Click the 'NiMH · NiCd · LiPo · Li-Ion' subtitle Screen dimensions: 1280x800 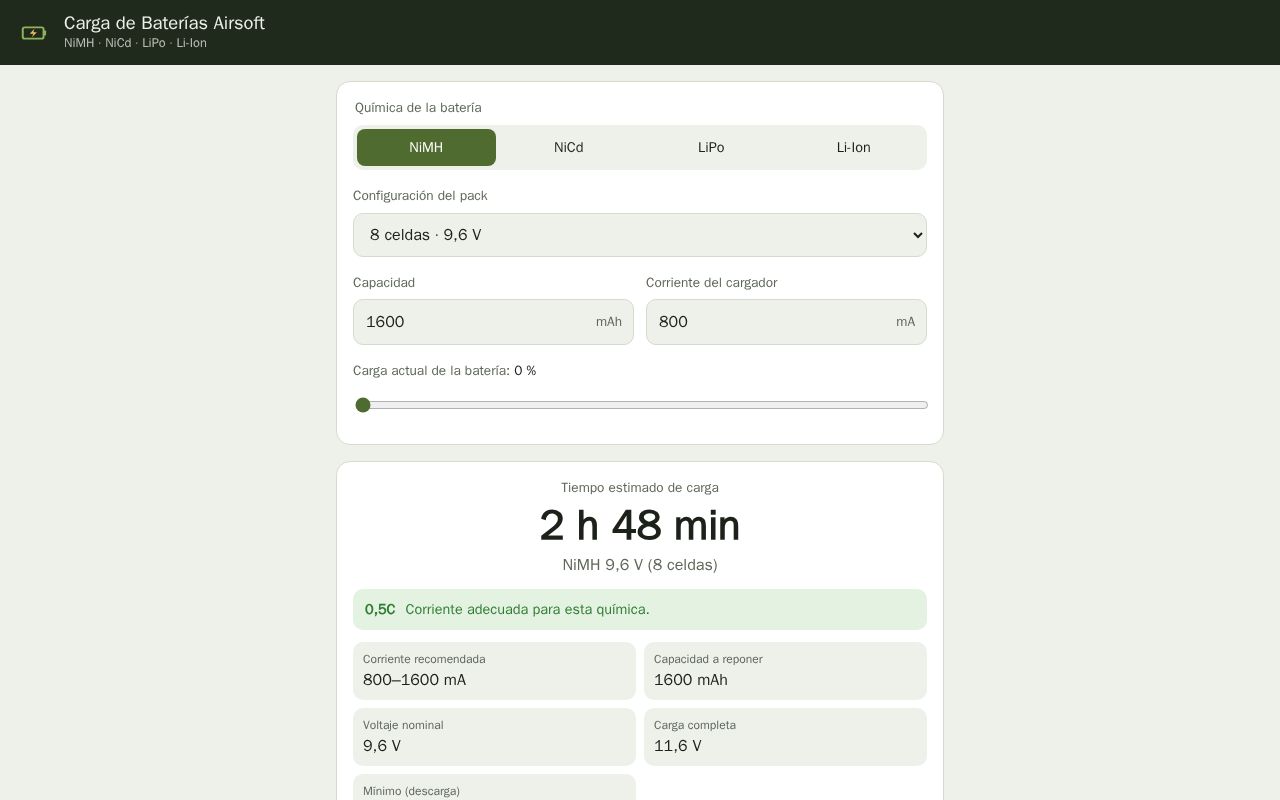[135, 43]
